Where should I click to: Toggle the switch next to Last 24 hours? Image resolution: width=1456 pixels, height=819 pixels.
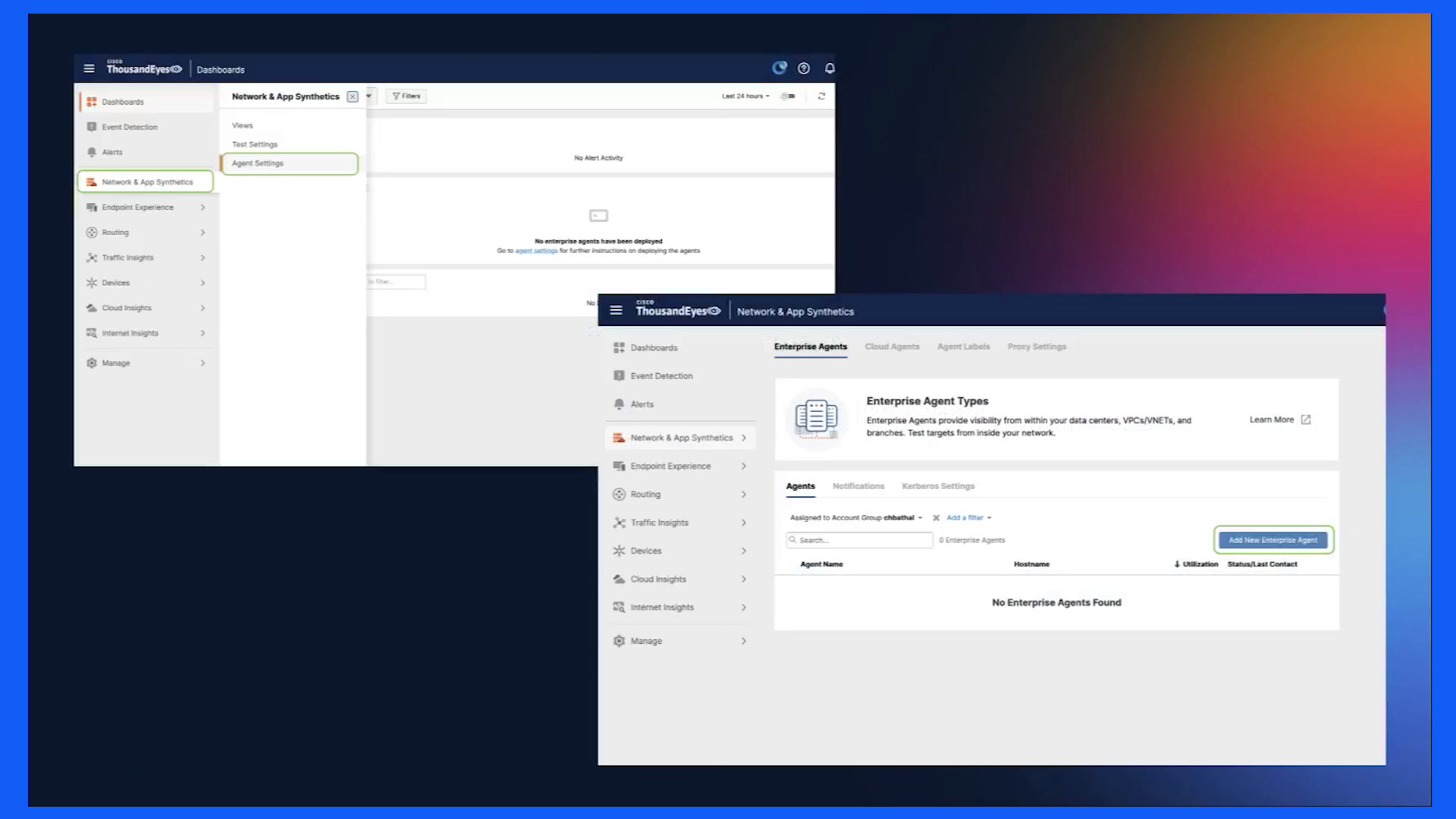788,96
